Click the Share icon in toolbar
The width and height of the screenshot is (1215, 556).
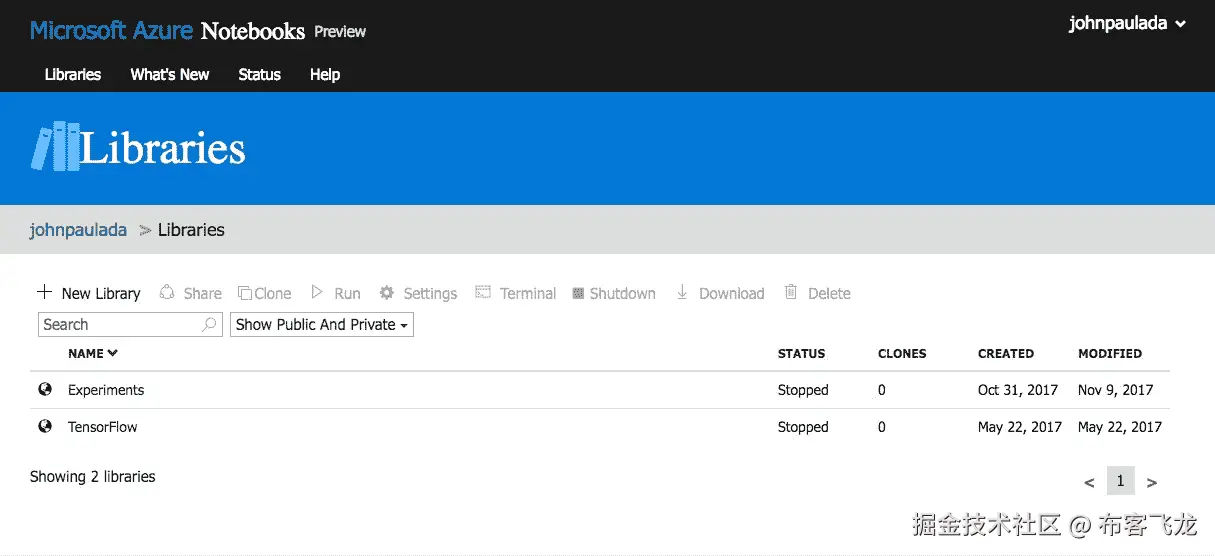167,292
